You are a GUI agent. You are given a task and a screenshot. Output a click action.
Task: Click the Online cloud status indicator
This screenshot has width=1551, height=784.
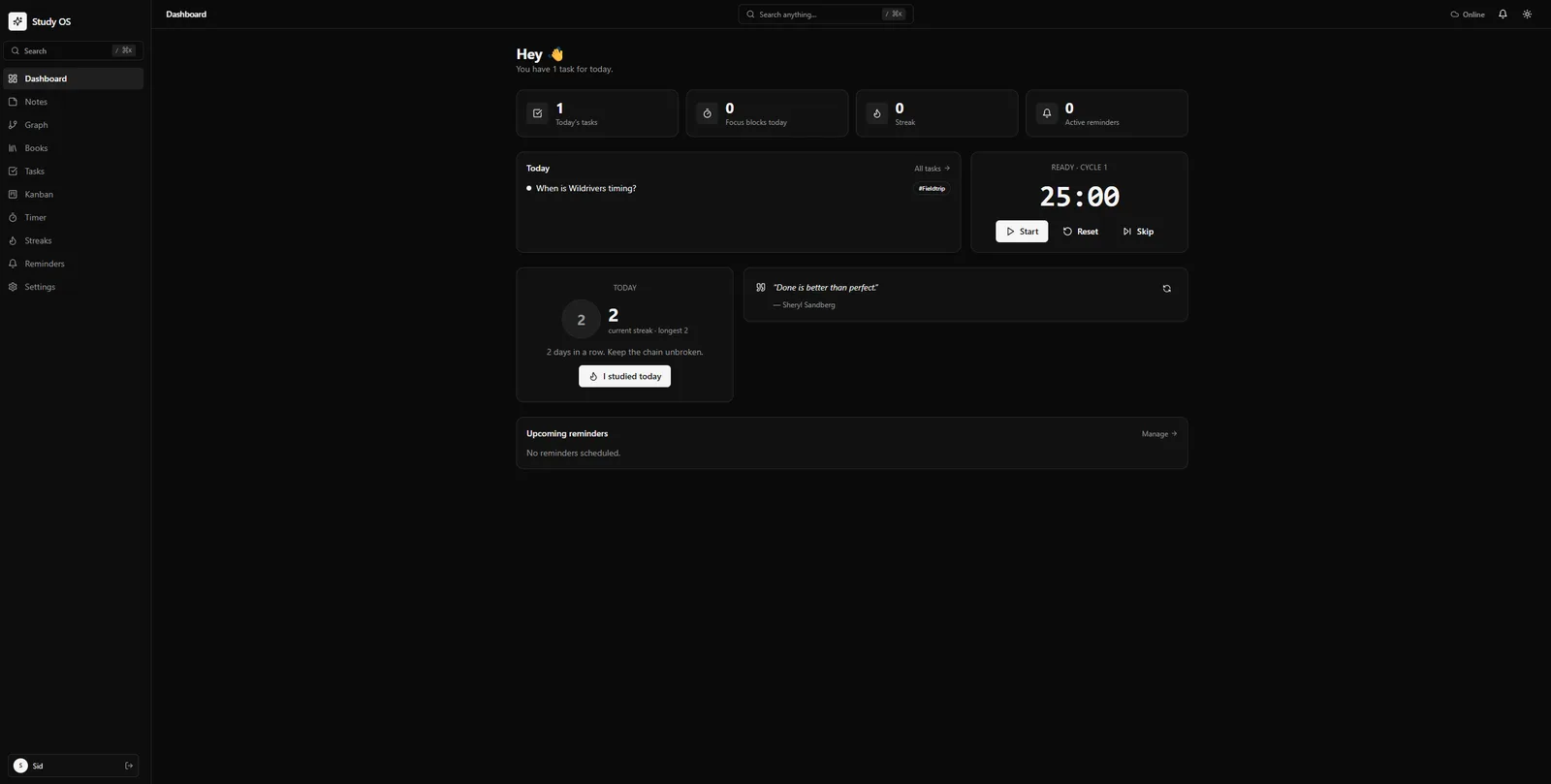point(1468,15)
